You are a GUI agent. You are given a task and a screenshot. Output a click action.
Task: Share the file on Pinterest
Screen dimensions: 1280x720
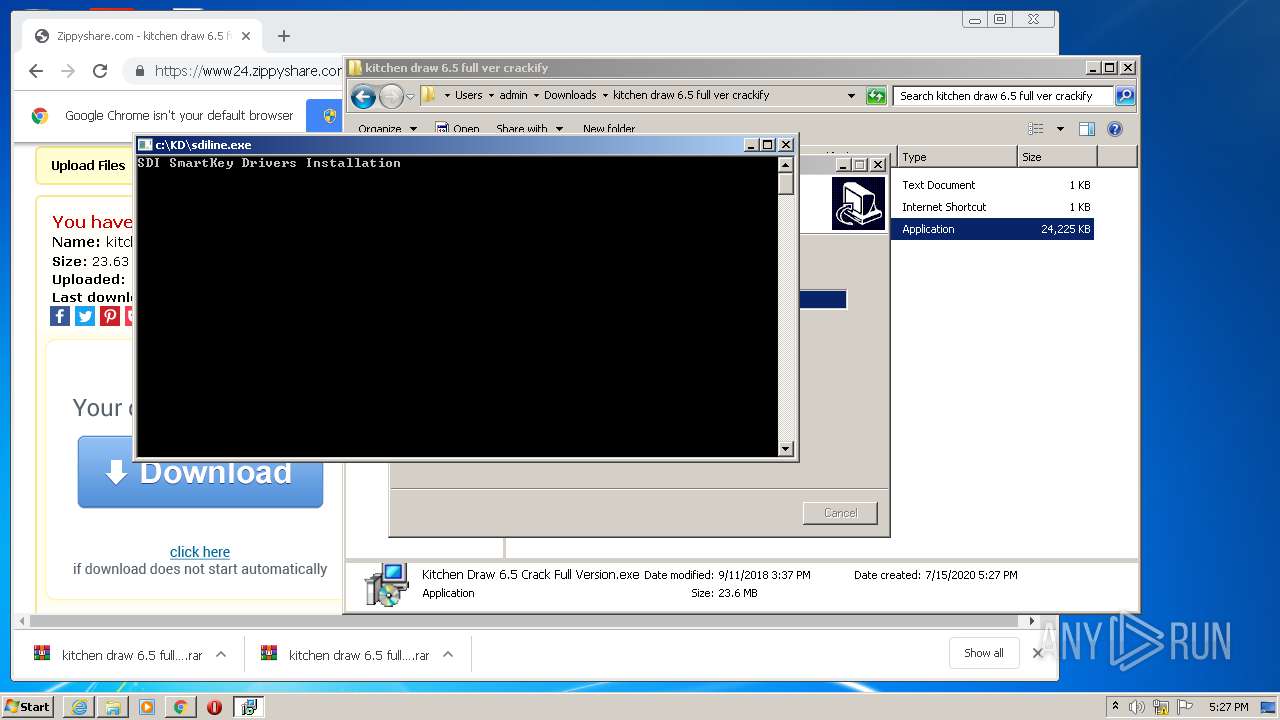[x=110, y=316]
